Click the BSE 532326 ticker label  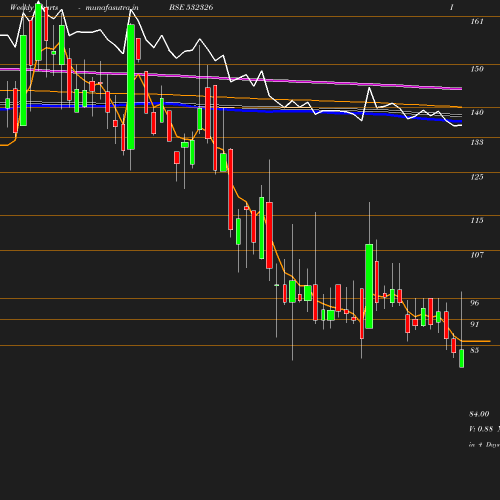coord(191,7)
